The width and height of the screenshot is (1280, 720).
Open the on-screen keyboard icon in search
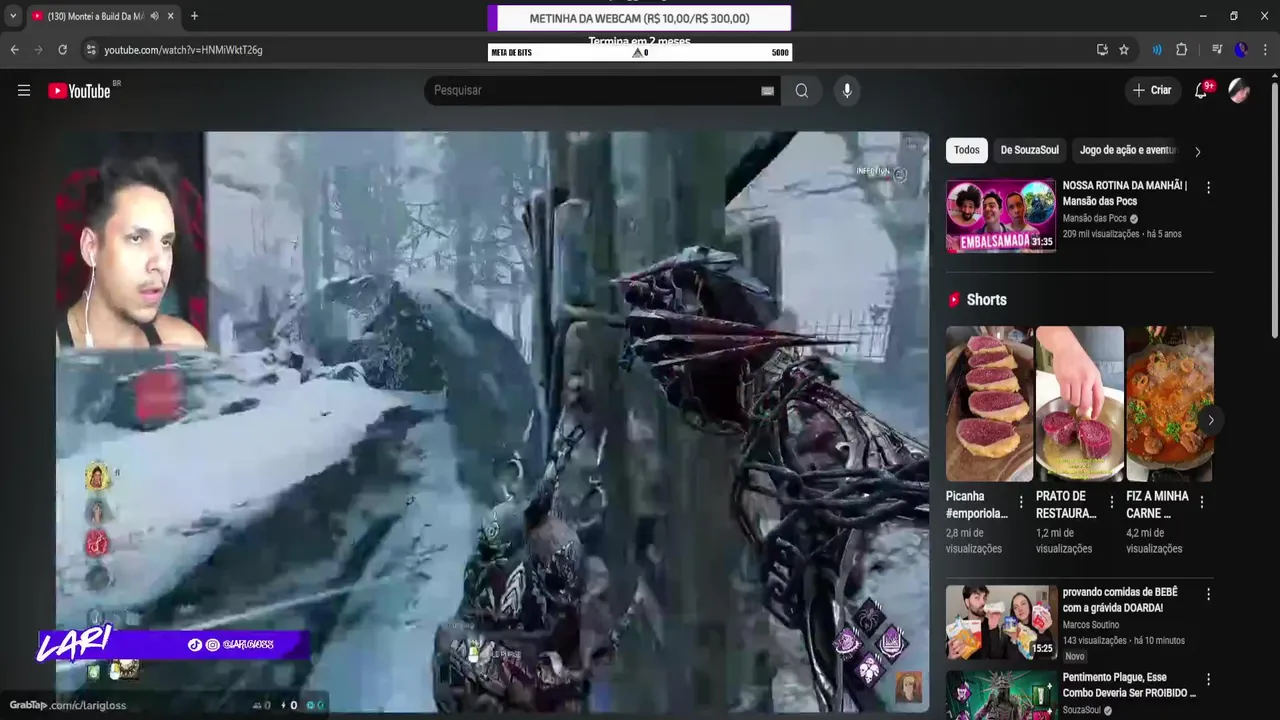(767, 91)
